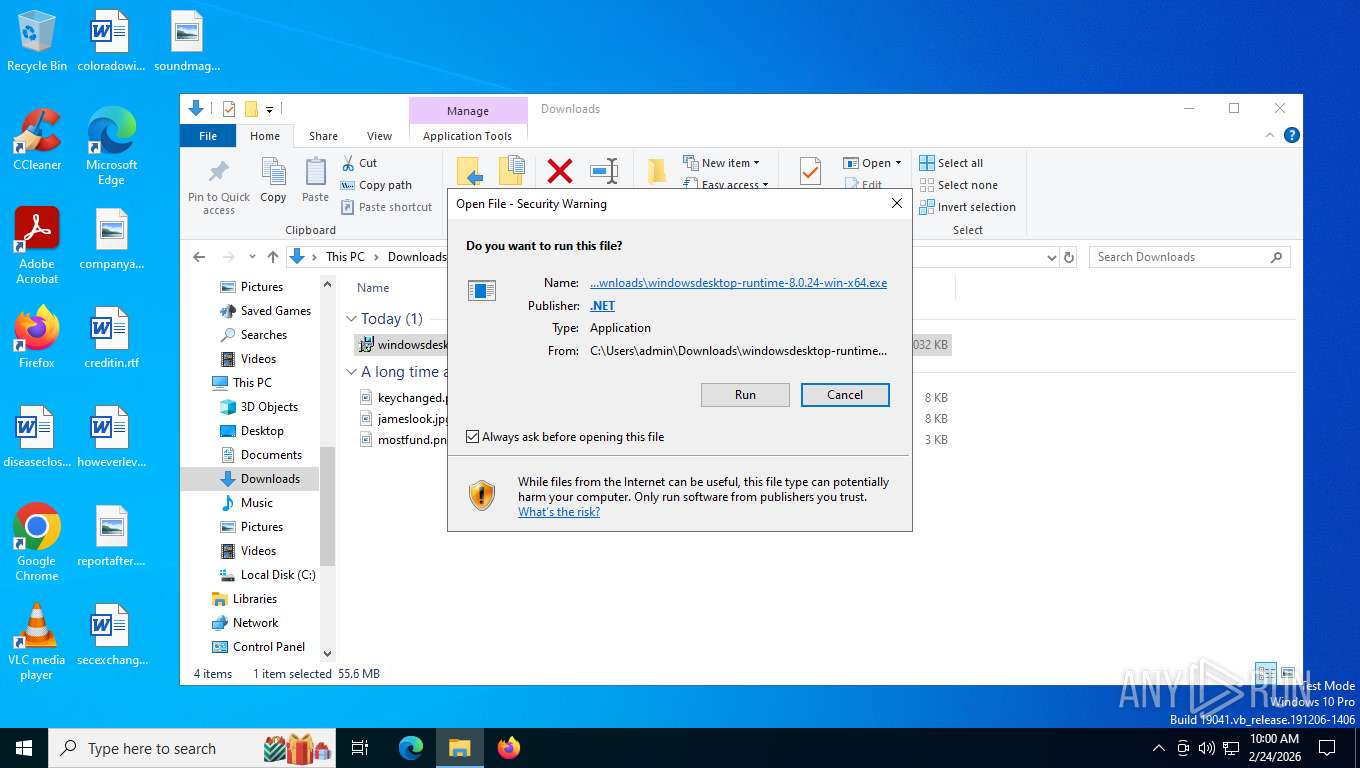Collapse the Today (1) group
The image size is (1360, 768).
point(351,319)
